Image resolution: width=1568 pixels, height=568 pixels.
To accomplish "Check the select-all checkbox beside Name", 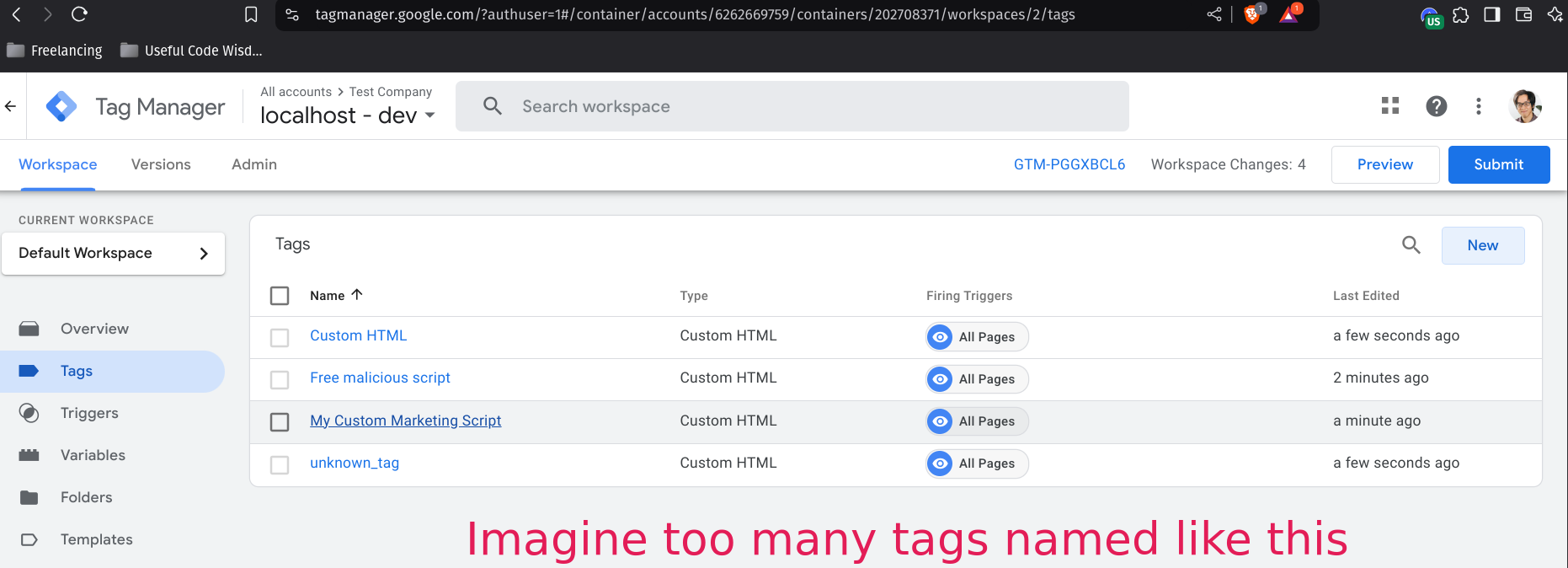I will (280, 296).
